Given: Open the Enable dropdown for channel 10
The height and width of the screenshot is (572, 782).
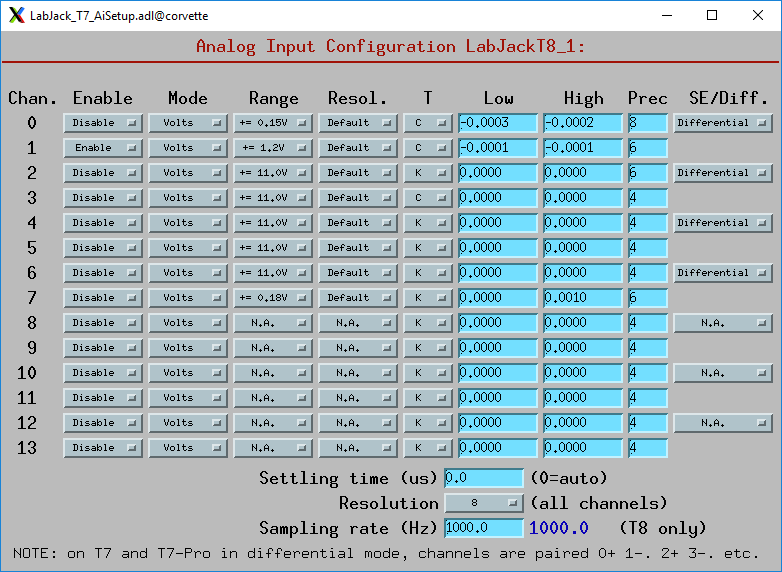Looking at the screenshot, I should pyautogui.click(x=103, y=373).
